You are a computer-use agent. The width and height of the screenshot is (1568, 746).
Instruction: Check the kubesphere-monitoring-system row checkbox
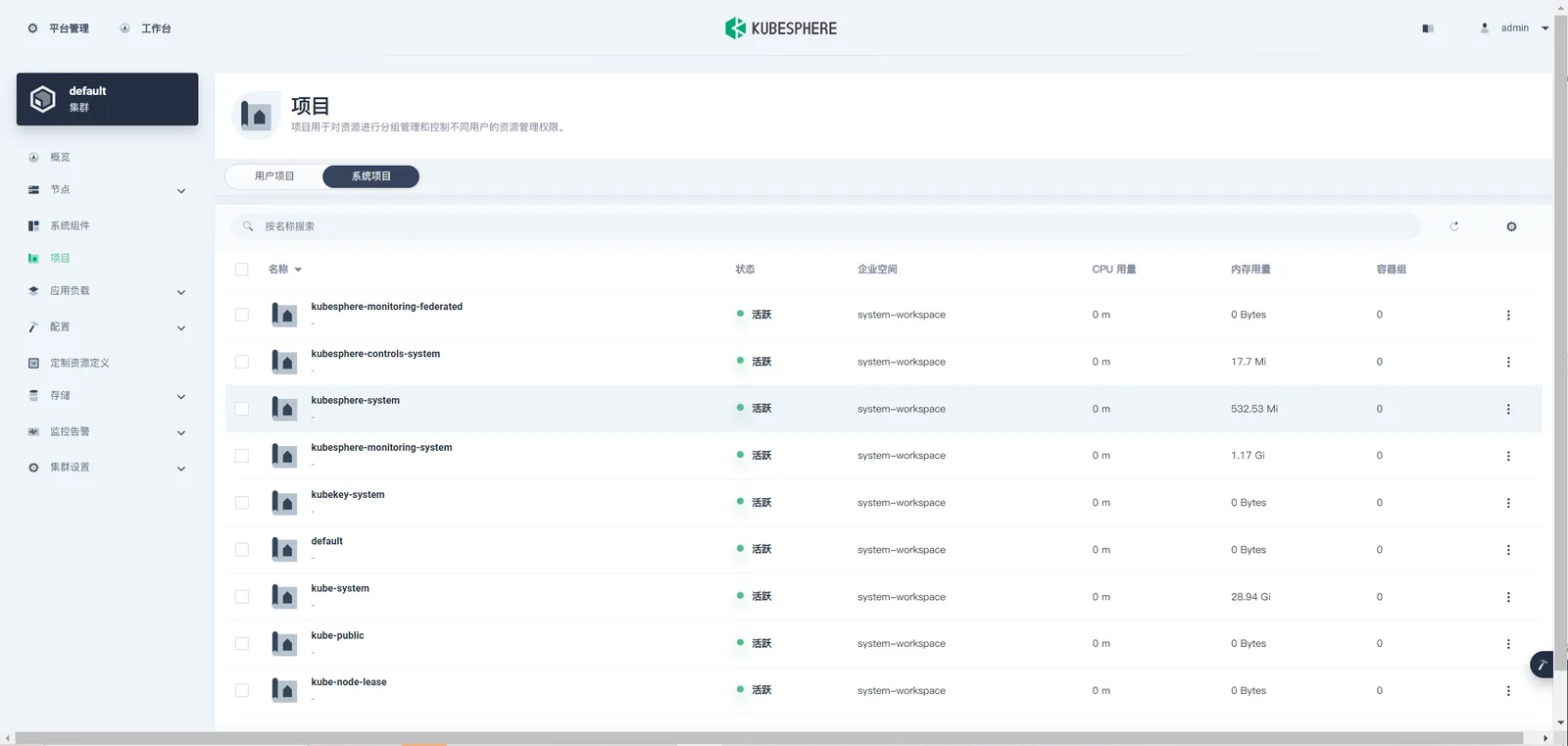click(242, 456)
